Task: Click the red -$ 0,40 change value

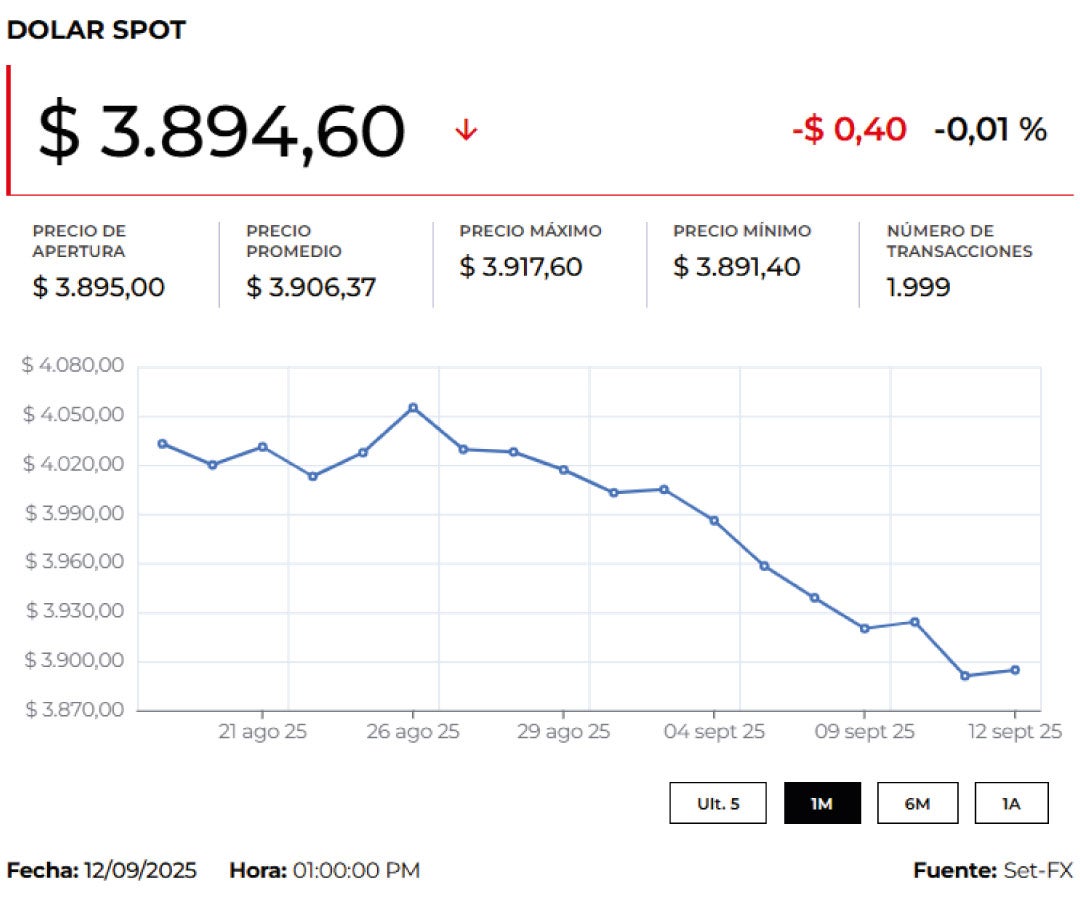Action: [x=849, y=129]
